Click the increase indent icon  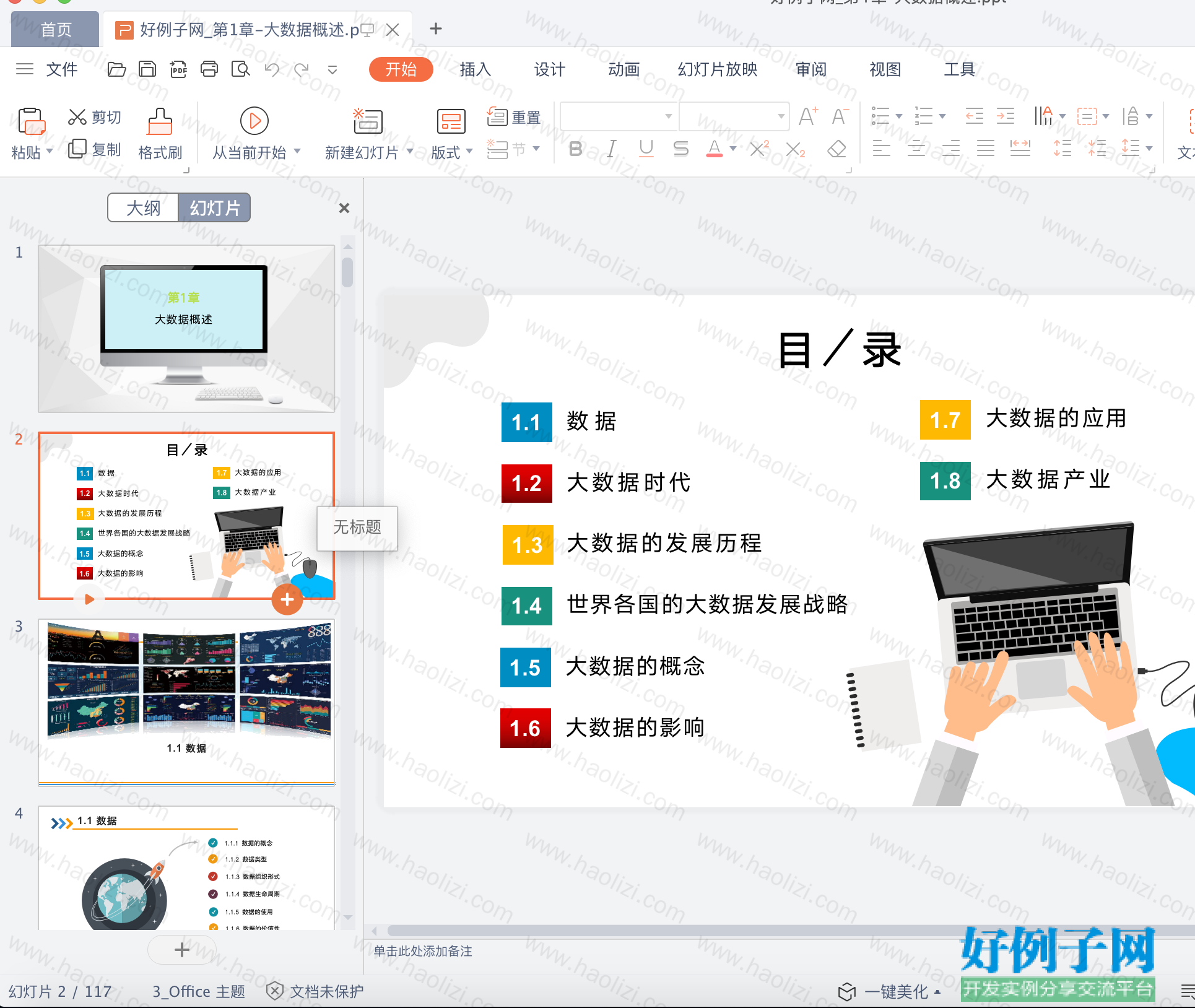tap(1006, 116)
